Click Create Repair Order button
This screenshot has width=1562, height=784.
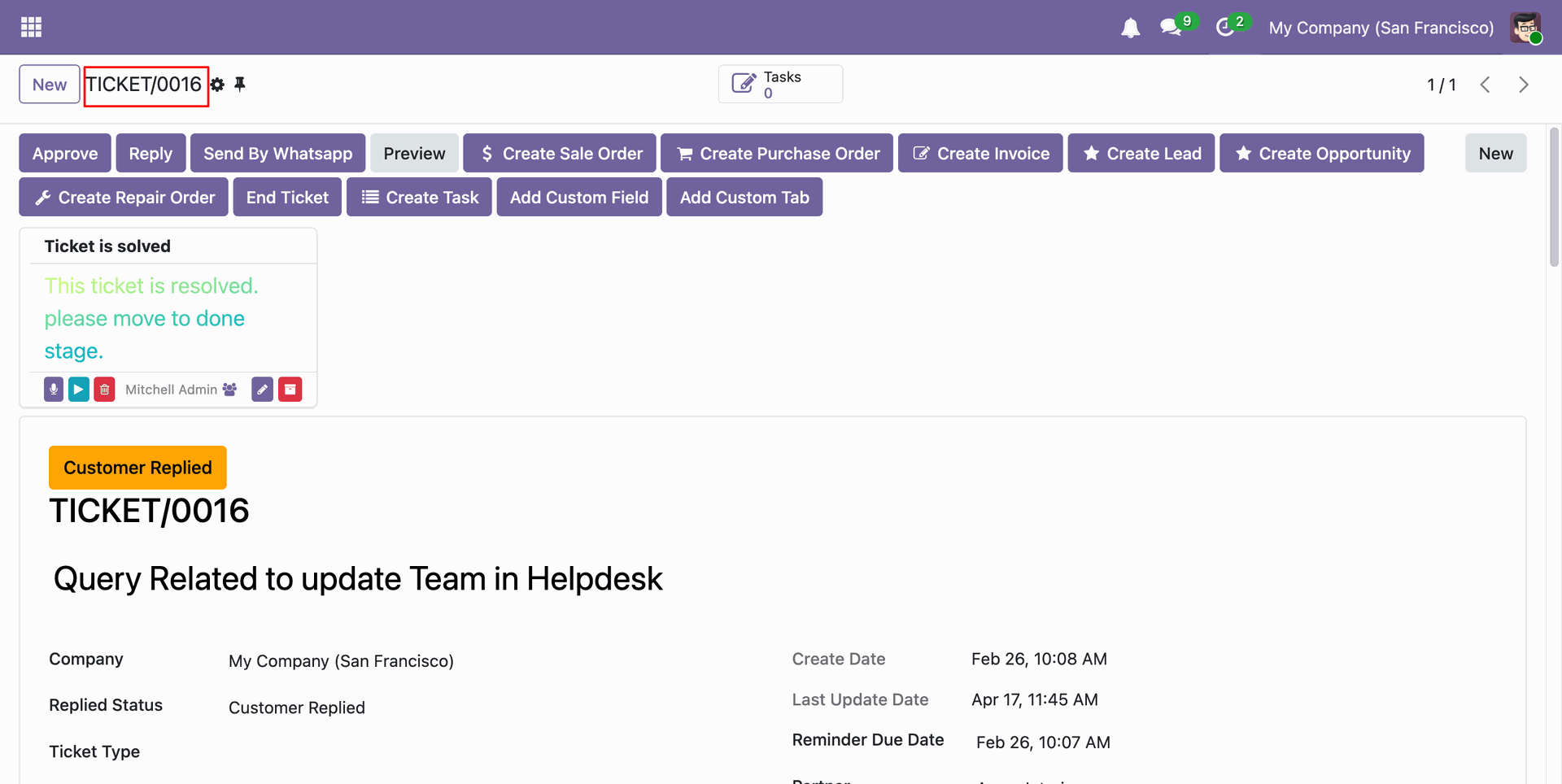pyautogui.click(x=124, y=197)
